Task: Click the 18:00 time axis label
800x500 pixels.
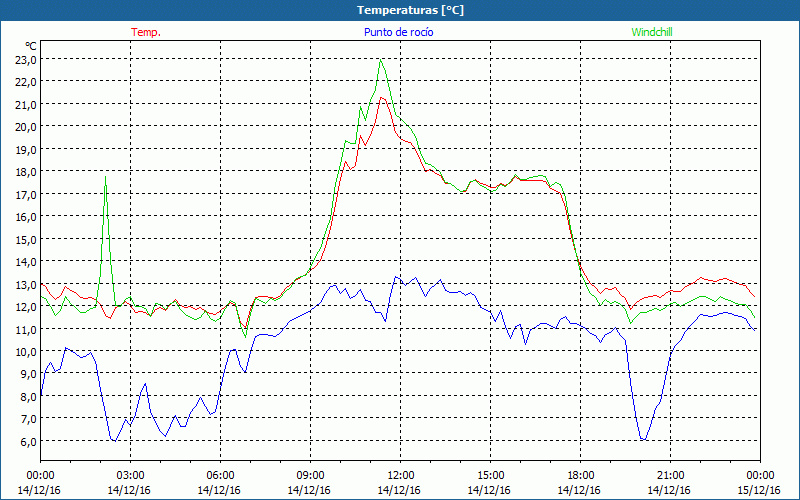Action: 581,475
